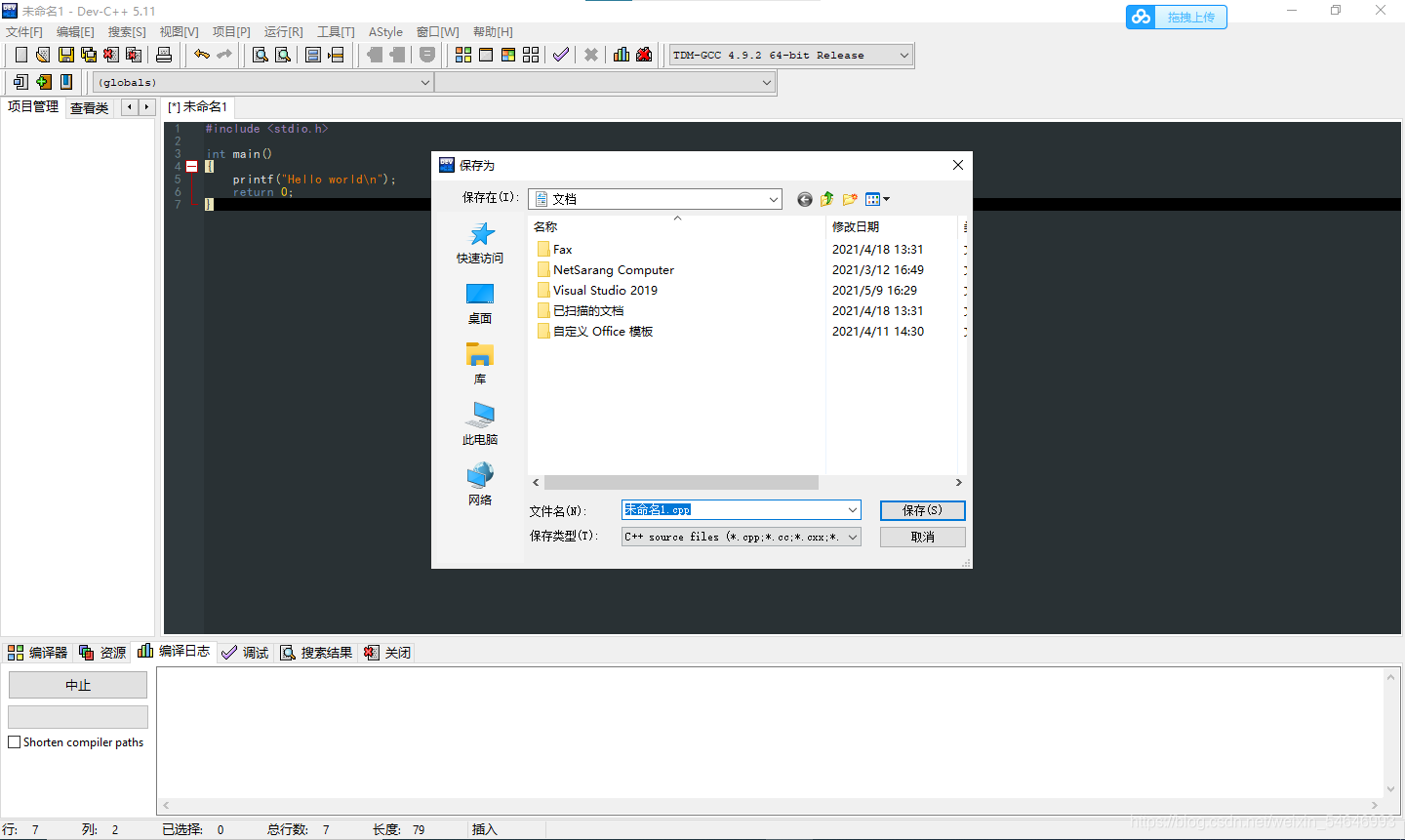Click the Compile and Run icon

(x=508, y=55)
